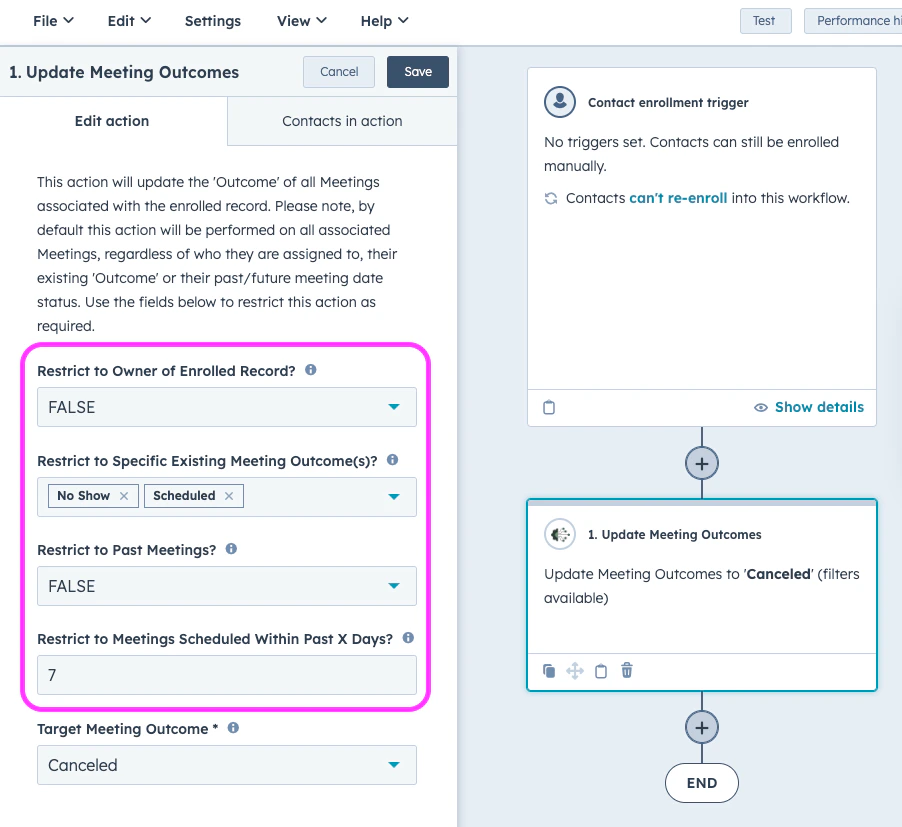The height and width of the screenshot is (827, 902).
Task: Click the clipboard icon on the trigger card
Action: click(x=551, y=407)
